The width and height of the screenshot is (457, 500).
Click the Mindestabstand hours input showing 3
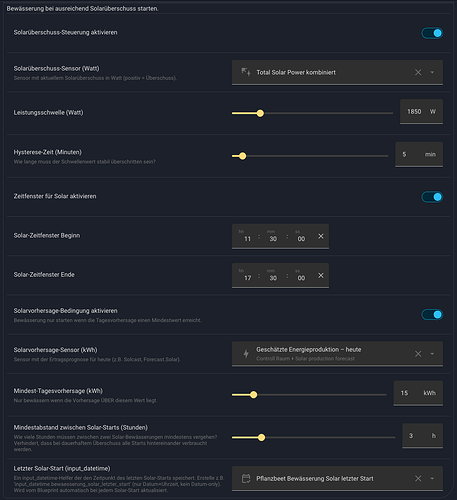[x=422, y=436]
